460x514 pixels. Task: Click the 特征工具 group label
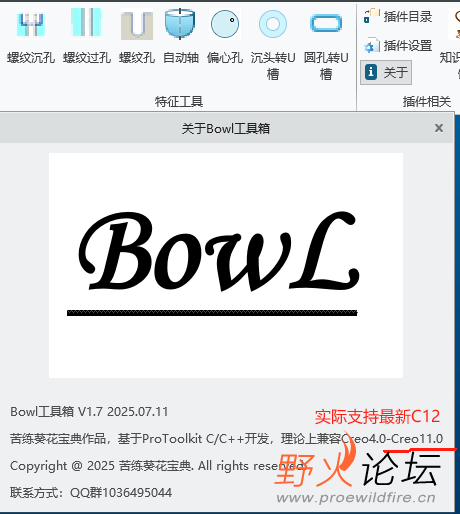tap(179, 101)
